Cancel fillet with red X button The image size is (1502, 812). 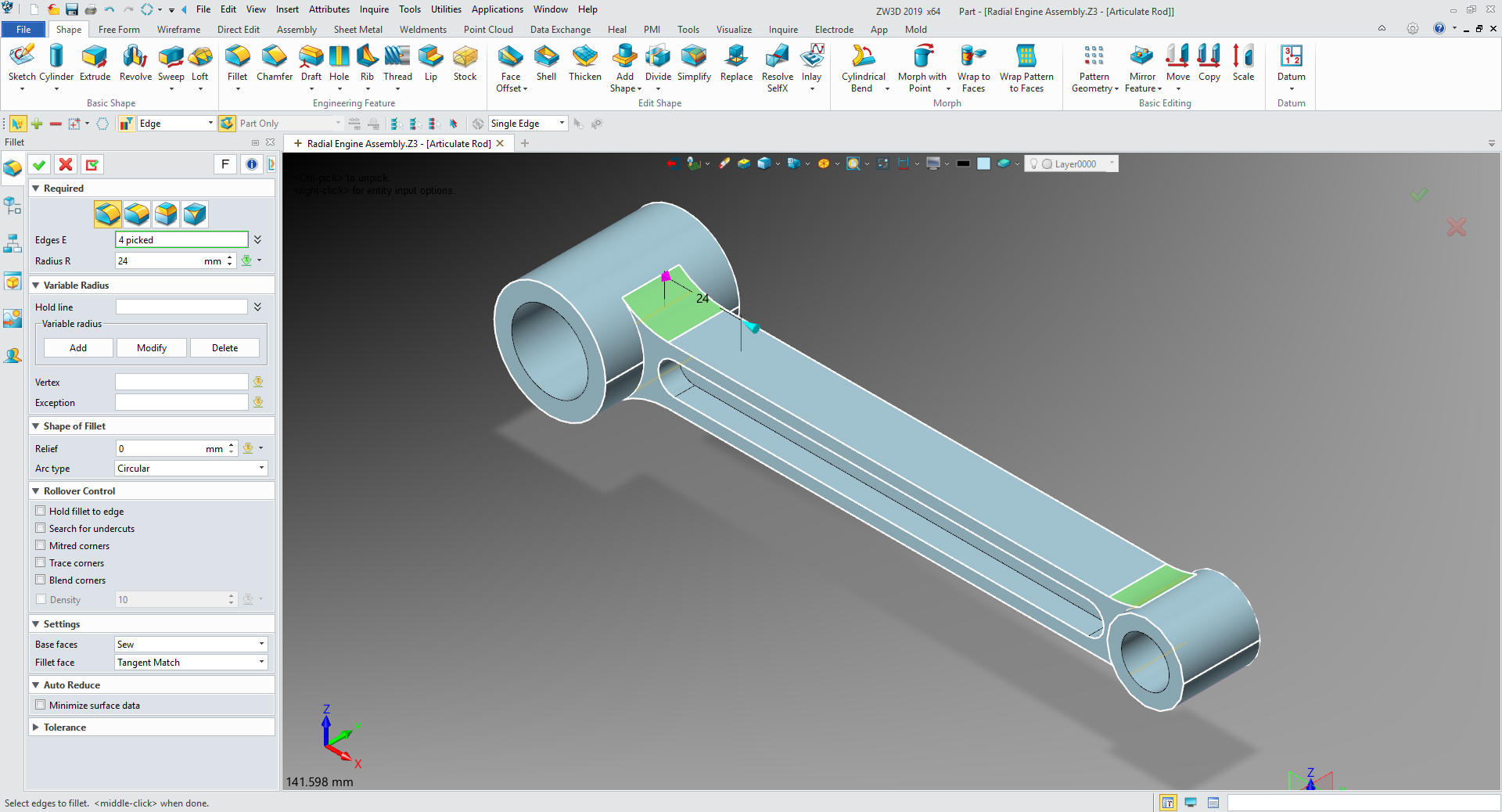(66, 164)
